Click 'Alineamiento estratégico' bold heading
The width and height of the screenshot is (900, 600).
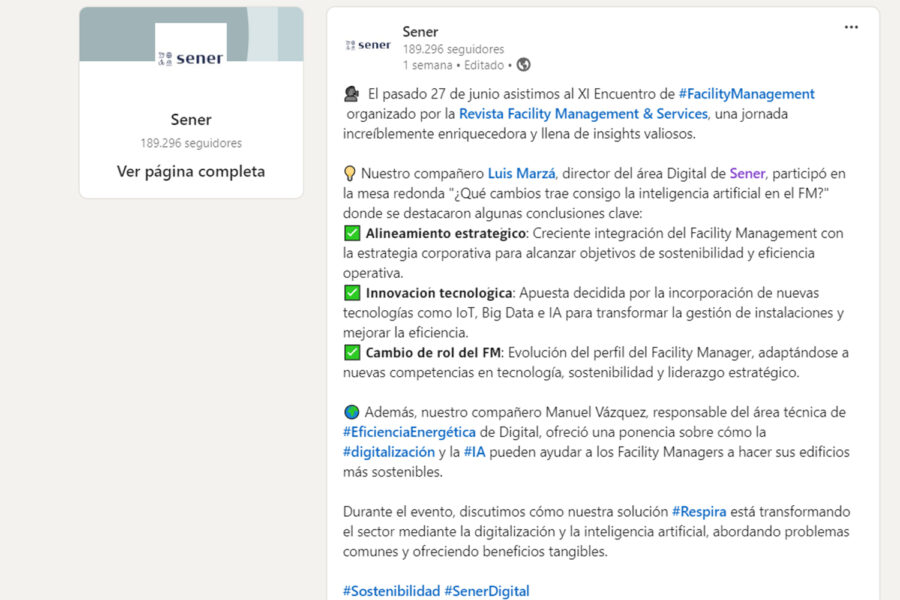coord(446,233)
